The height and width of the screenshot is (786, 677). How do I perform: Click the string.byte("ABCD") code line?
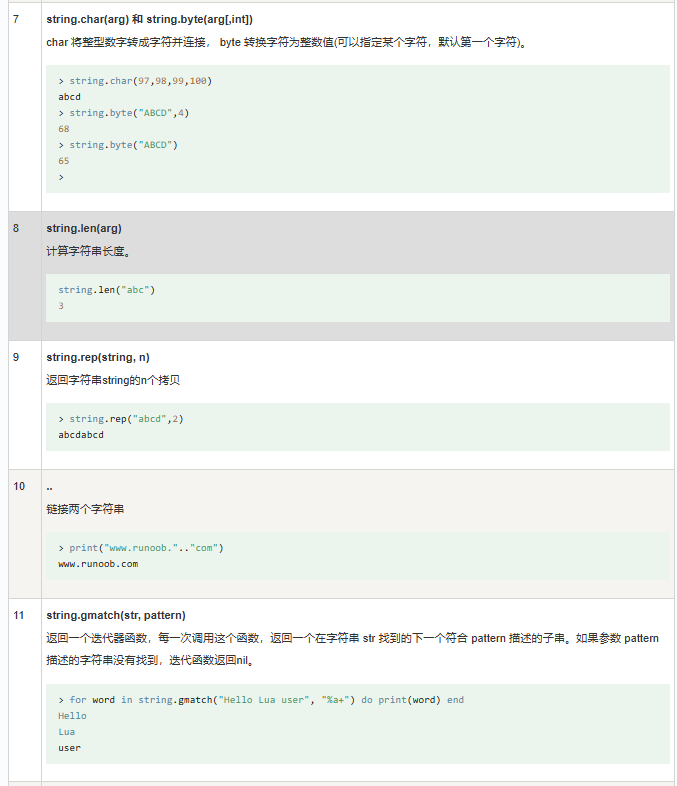coord(118,145)
